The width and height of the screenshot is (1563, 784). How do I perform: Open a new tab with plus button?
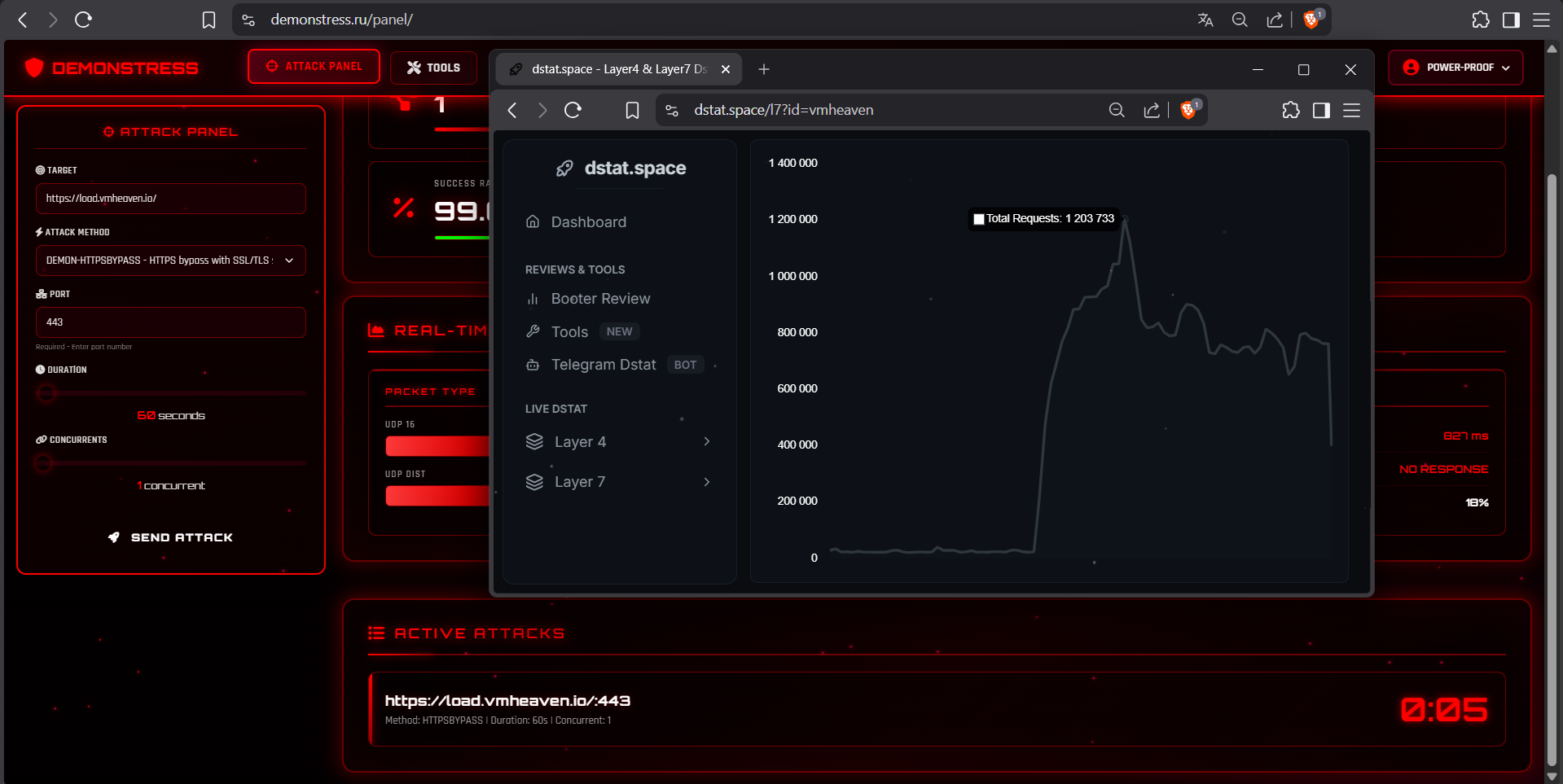(x=764, y=69)
